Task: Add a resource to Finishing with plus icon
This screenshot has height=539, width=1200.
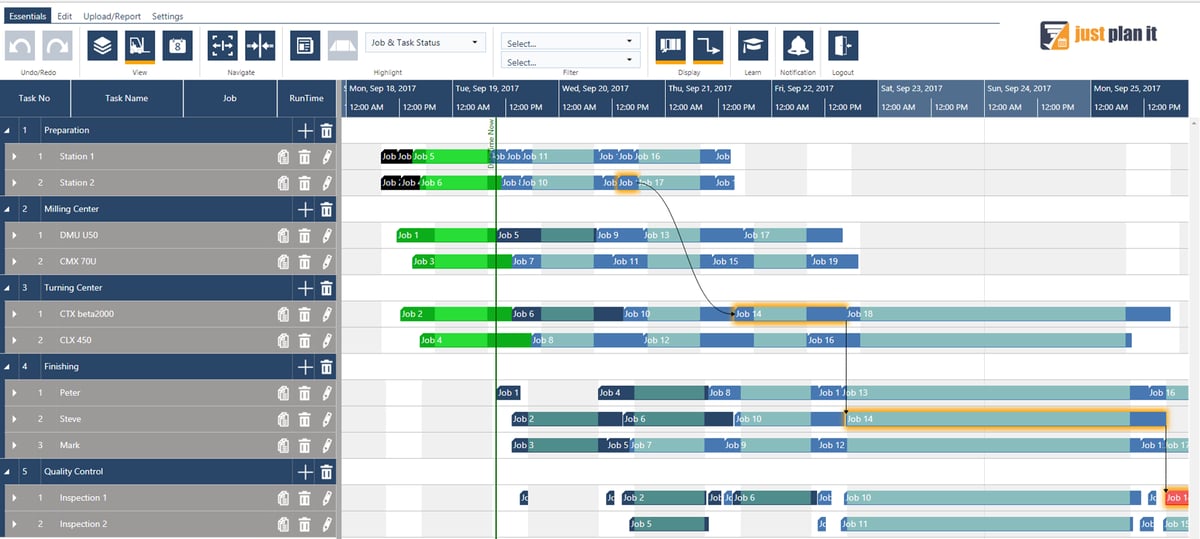Action: [305, 367]
